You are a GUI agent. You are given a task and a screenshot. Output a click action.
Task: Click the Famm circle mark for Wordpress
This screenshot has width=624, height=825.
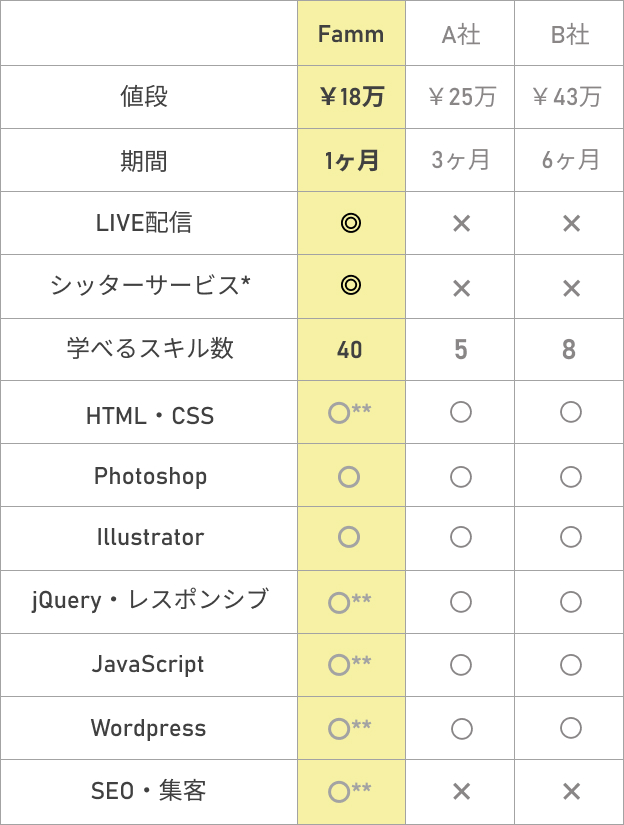click(339, 728)
